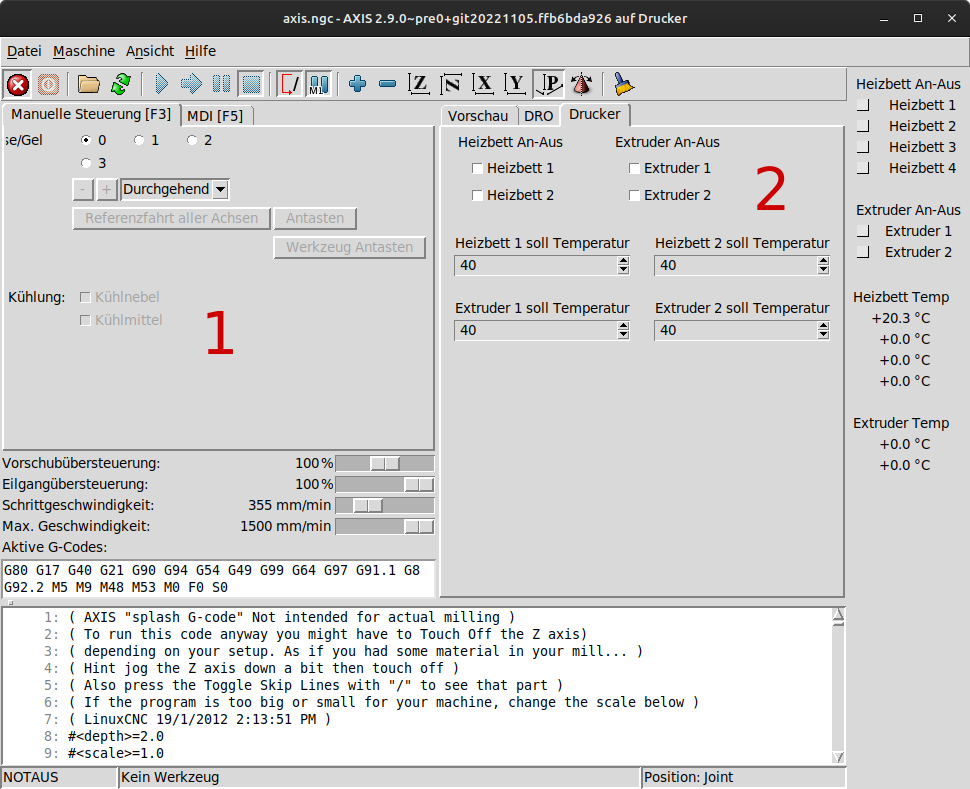Select the perspective view P icon
970x789 pixels.
click(x=548, y=84)
